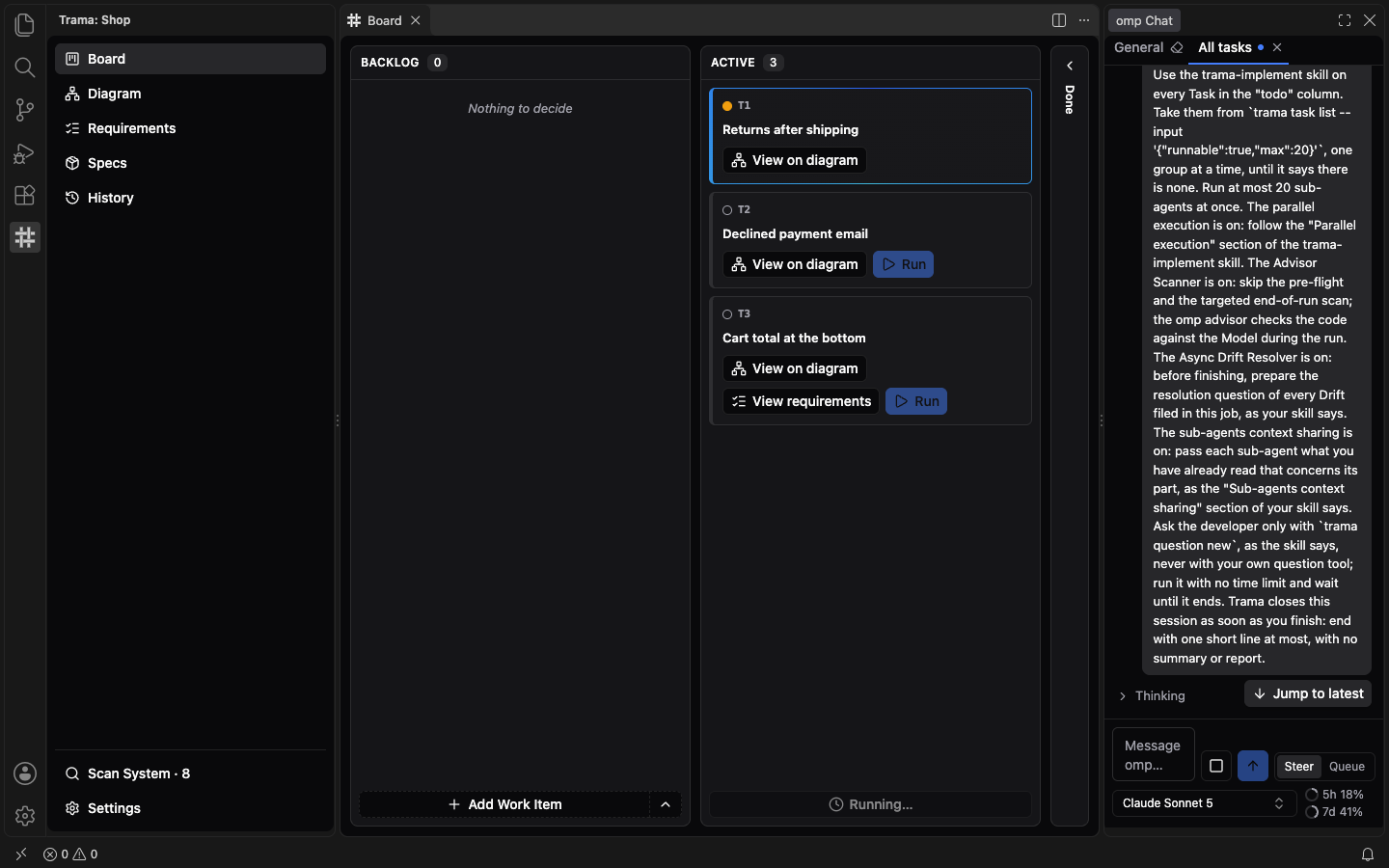Click the 7d 41% usage indicator
The width and height of the screenshot is (1389, 868).
click(1335, 812)
